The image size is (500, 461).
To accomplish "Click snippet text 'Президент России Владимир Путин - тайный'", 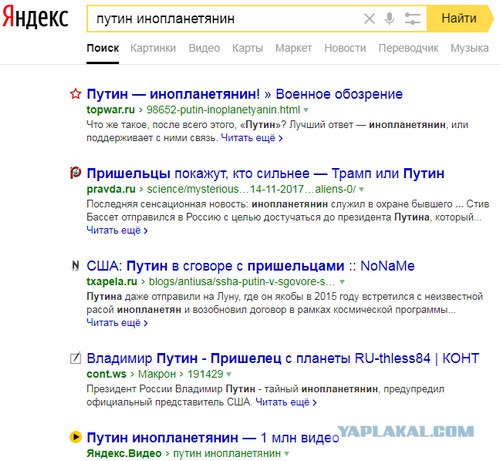I will click(192, 389).
